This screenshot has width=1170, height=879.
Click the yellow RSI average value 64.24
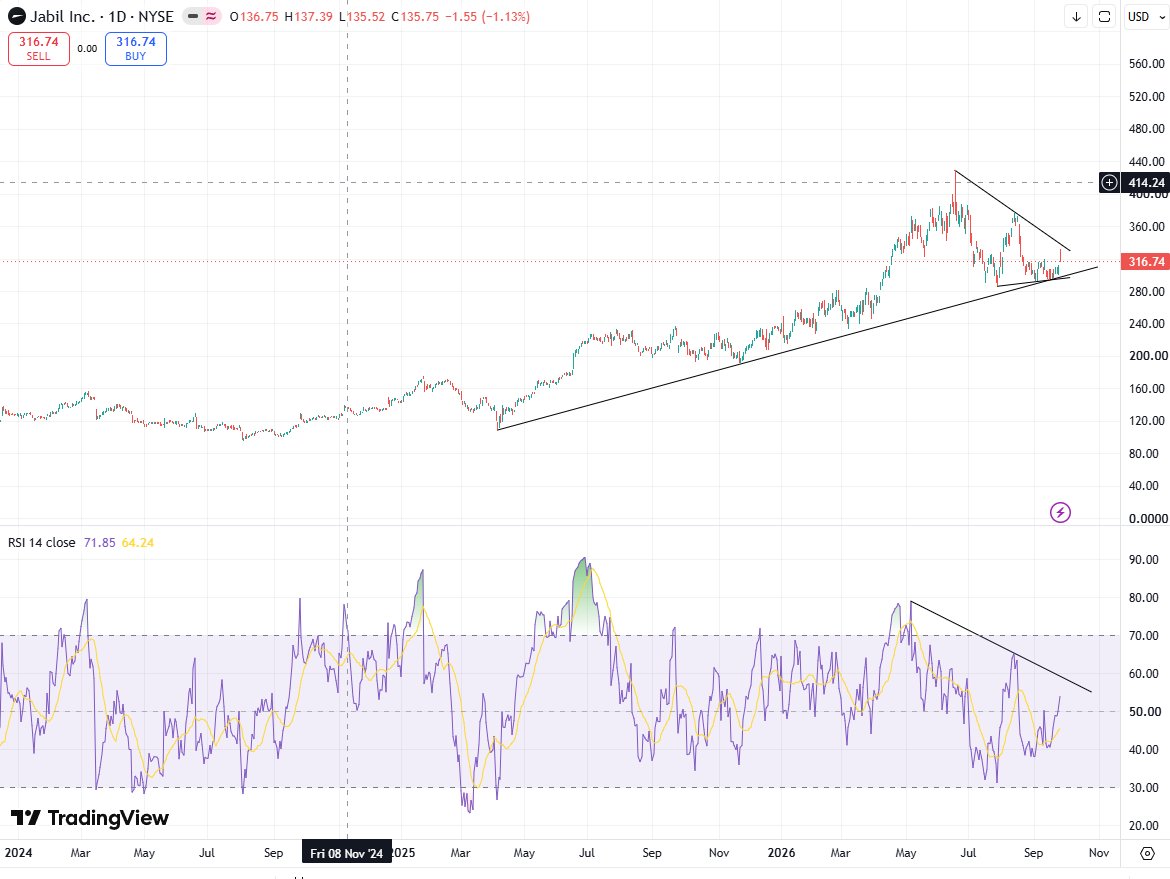pyautogui.click(x=137, y=542)
